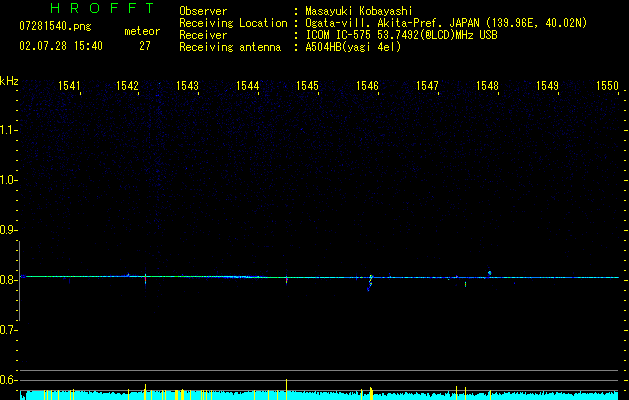Click the 0.6 frequency axis label
629x400 pixels.
pyautogui.click(x=8, y=380)
